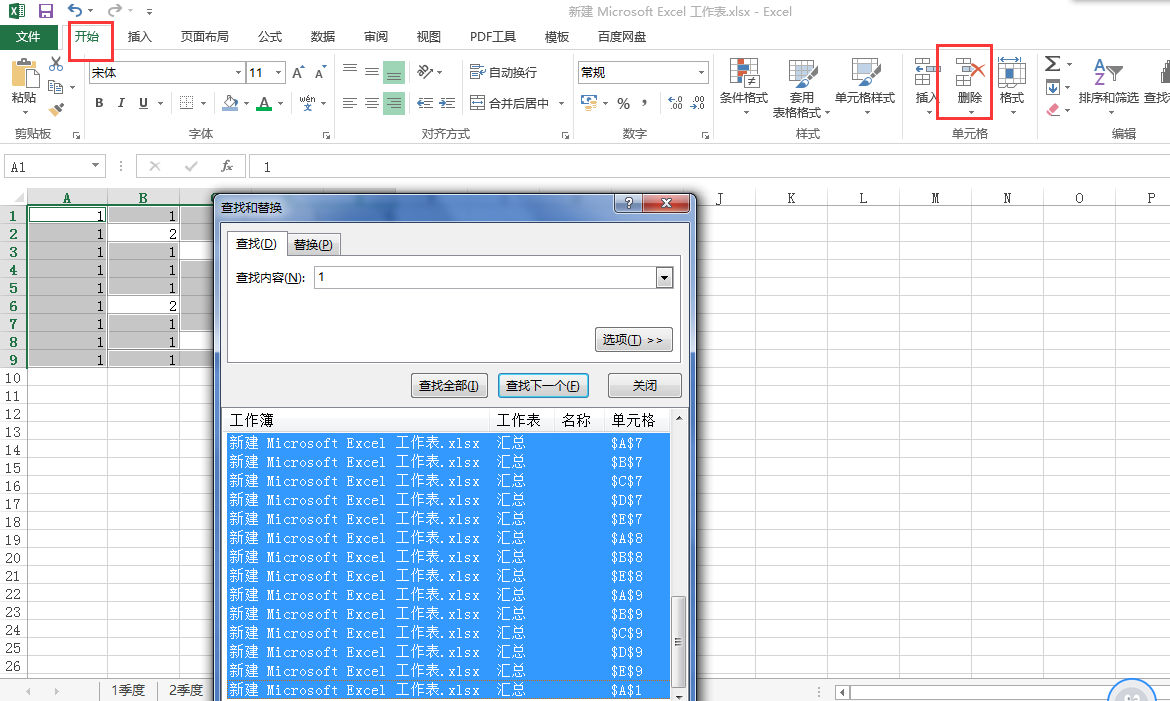Click the increase indent icon
Image resolution: width=1170 pixels, height=701 pixels.
pos(447,103)
